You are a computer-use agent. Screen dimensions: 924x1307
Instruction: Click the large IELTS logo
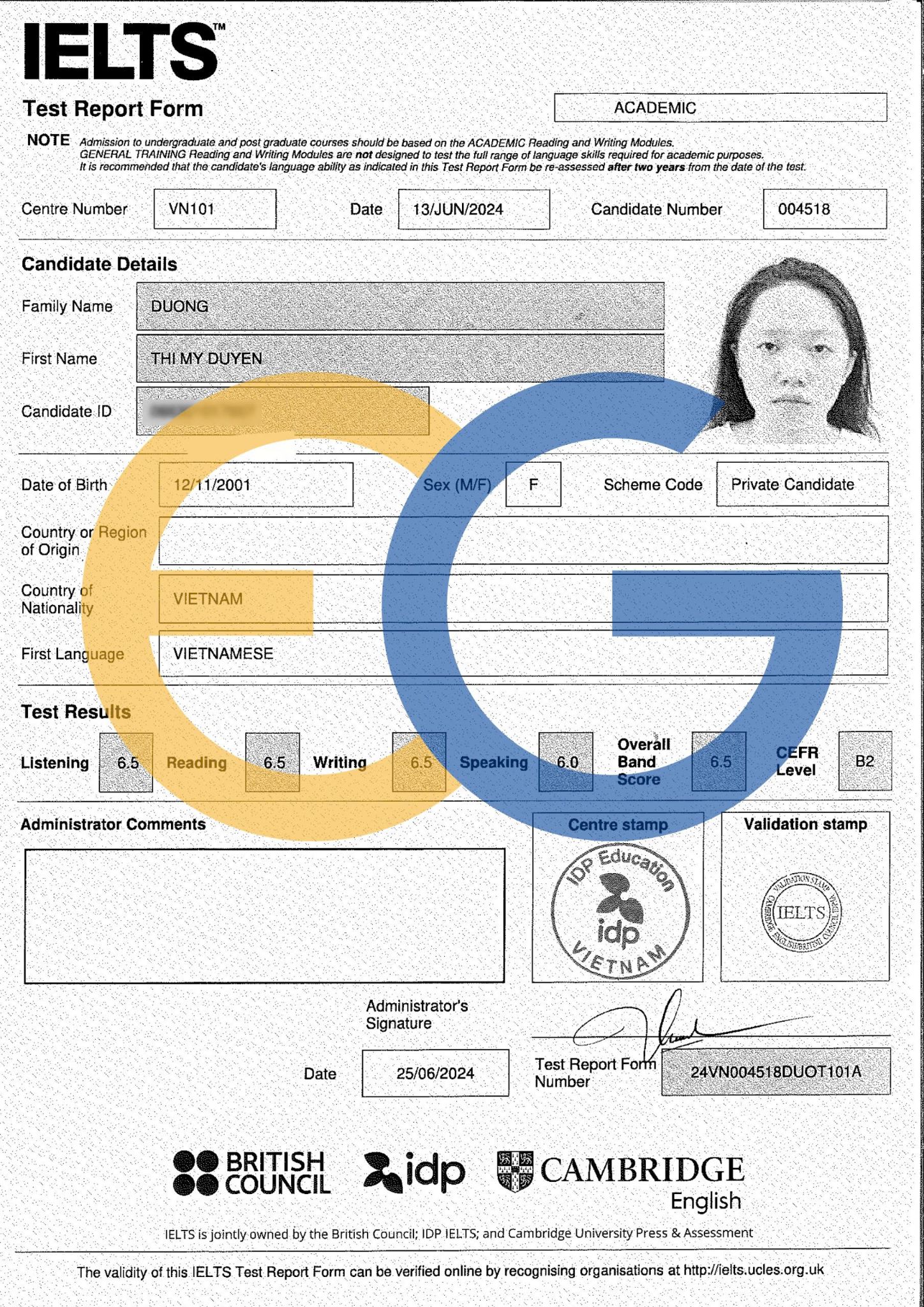tap(123, 51)
